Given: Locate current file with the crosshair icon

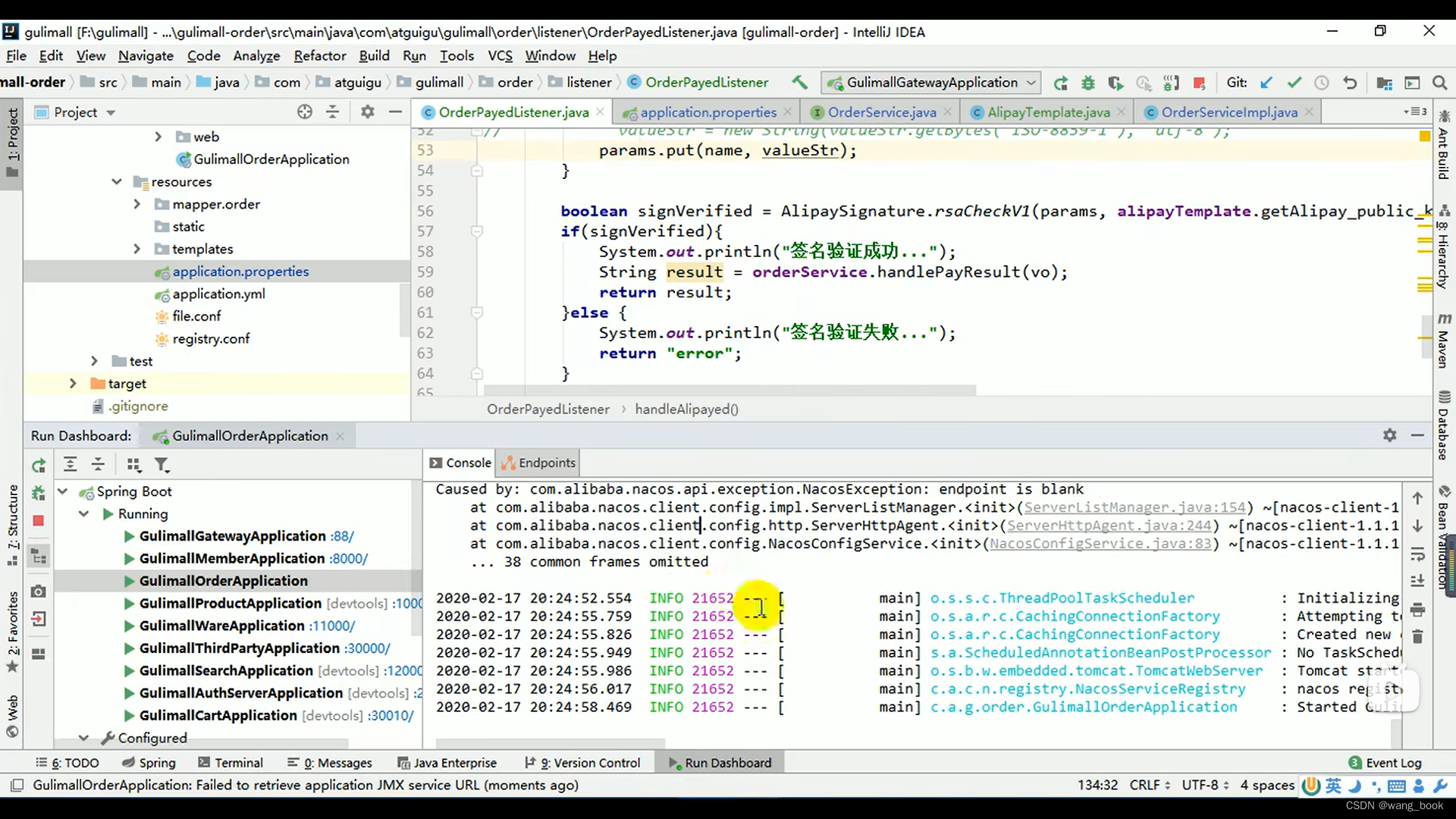Looking at the screenshot, I should coord(305,112).
